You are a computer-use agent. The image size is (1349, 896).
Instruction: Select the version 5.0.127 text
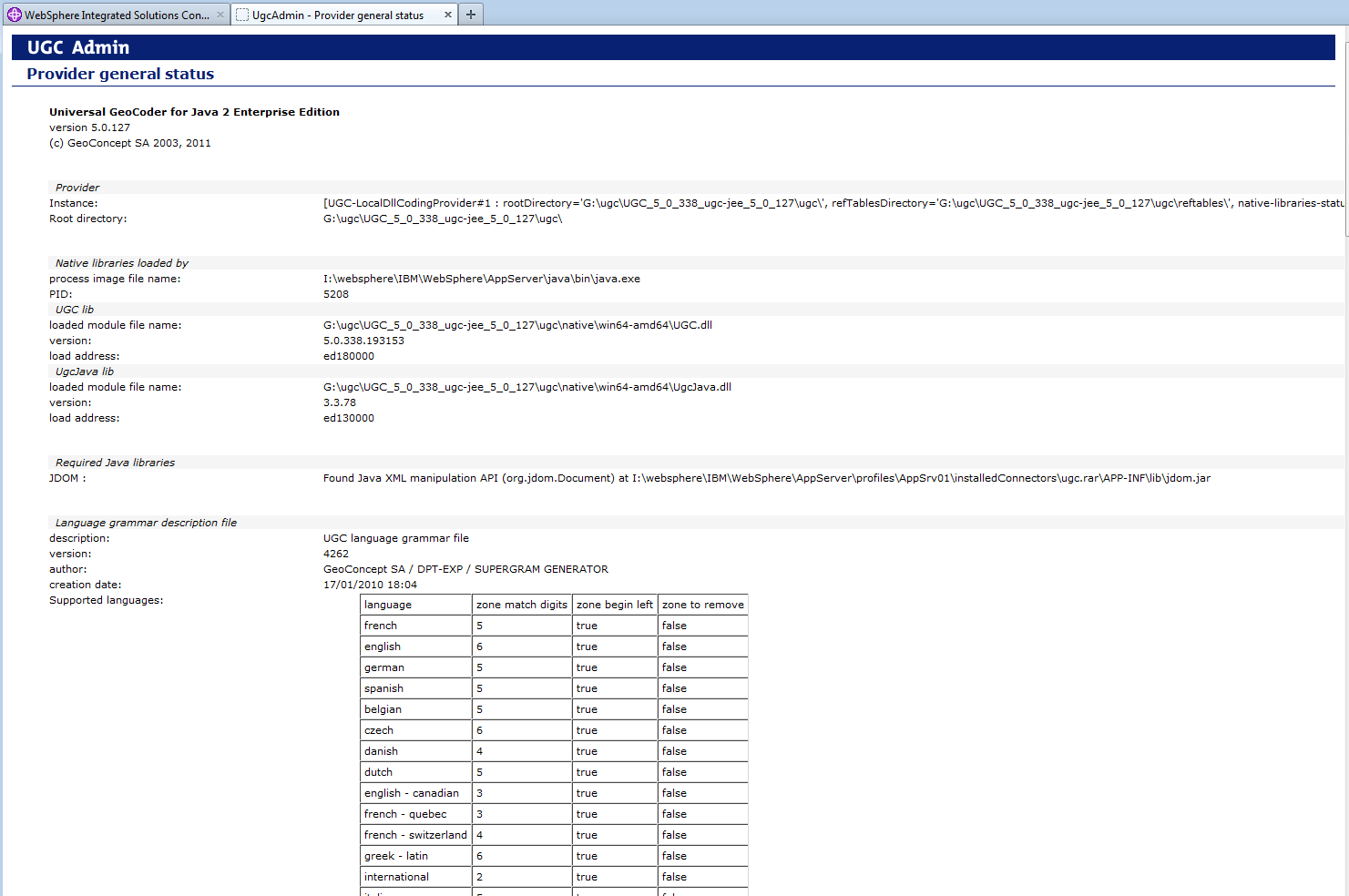coord(89,127)
